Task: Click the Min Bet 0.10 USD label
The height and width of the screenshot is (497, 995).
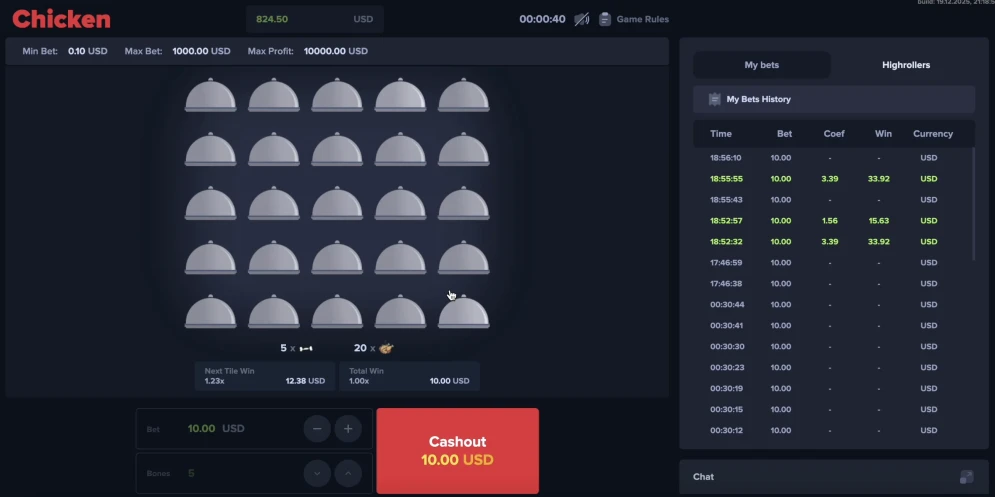Action: coord(65,51)
